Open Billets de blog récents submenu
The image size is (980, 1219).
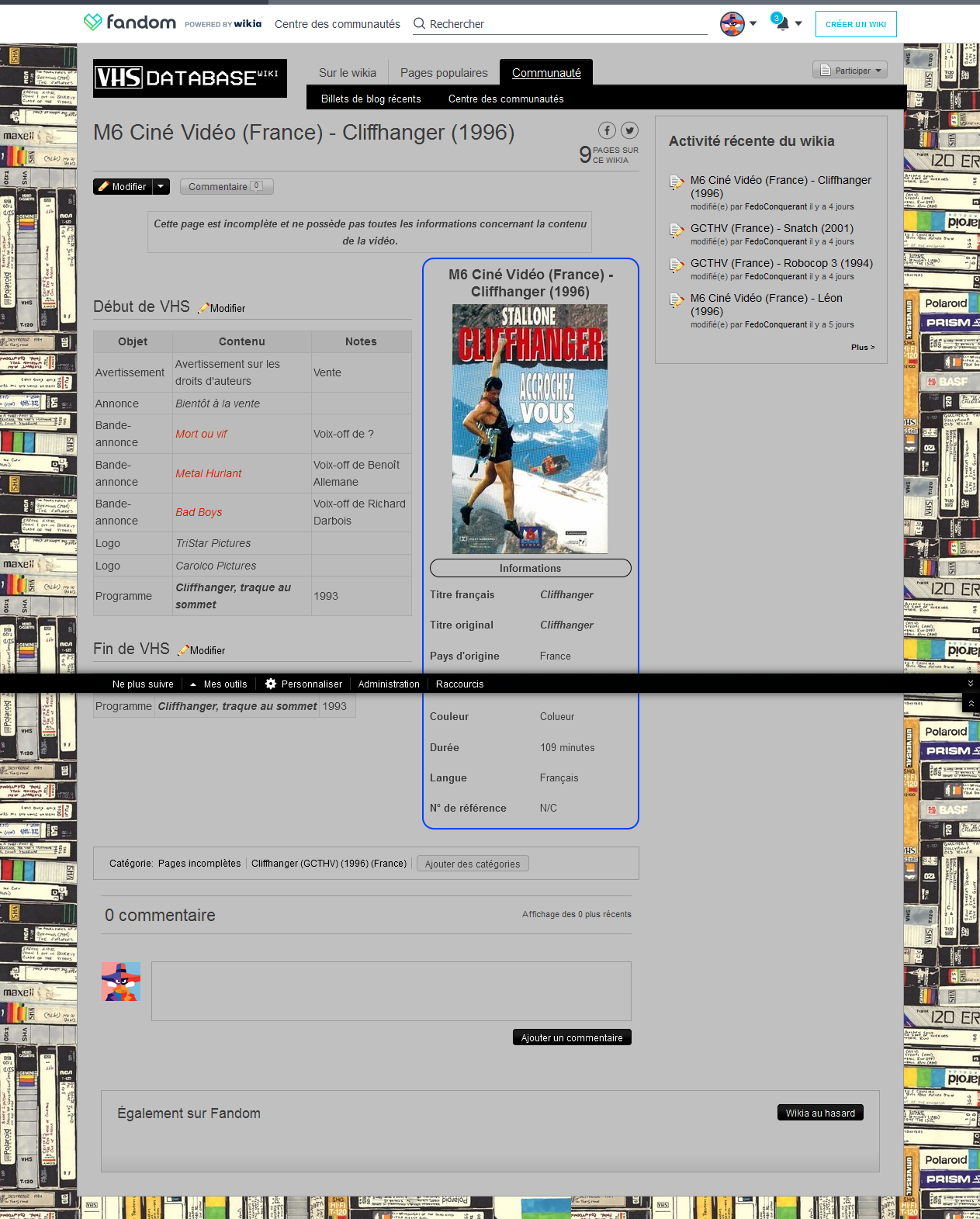click(x=371, y=99)
